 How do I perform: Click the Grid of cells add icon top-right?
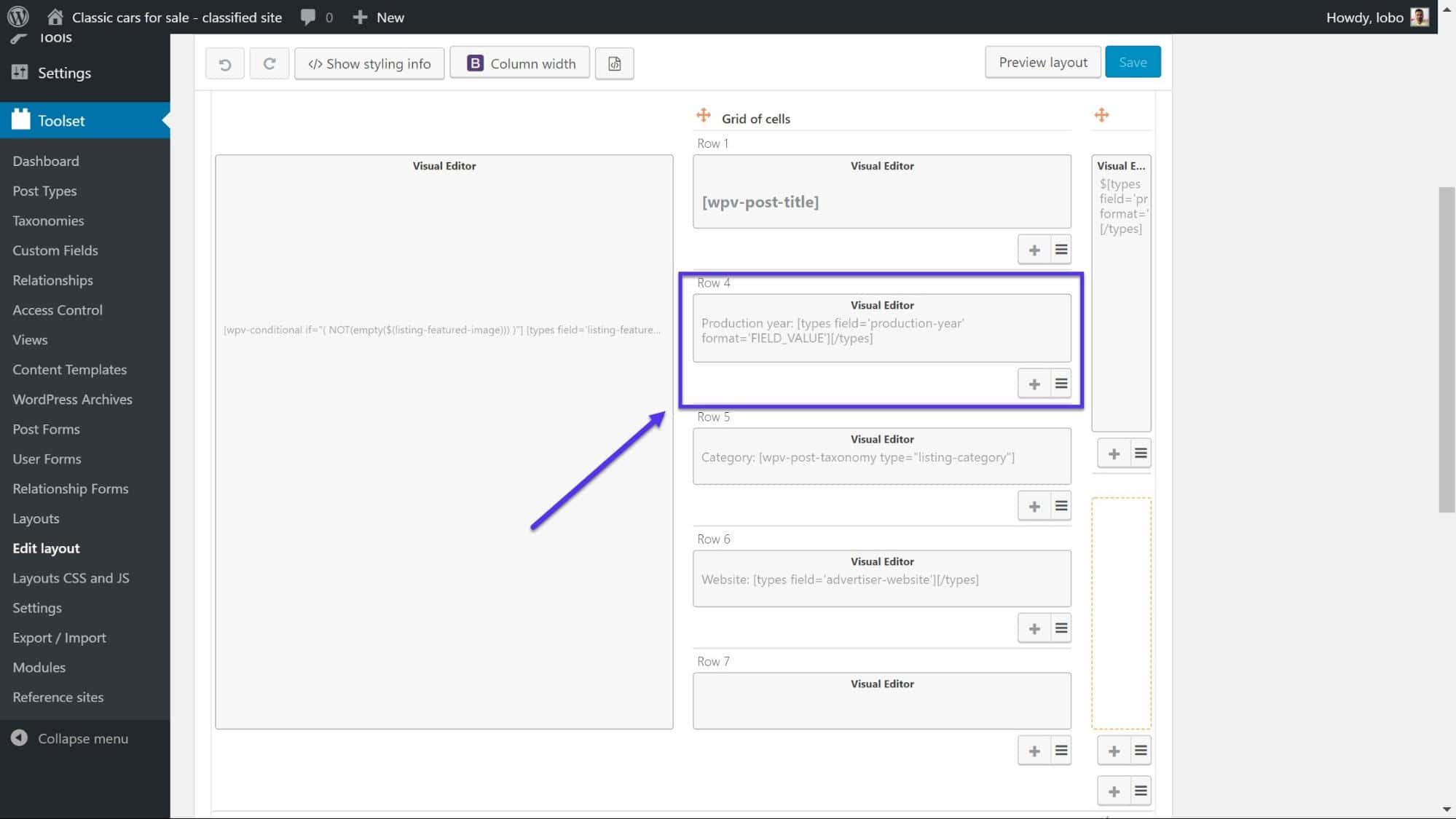(x=1102, y=114)
